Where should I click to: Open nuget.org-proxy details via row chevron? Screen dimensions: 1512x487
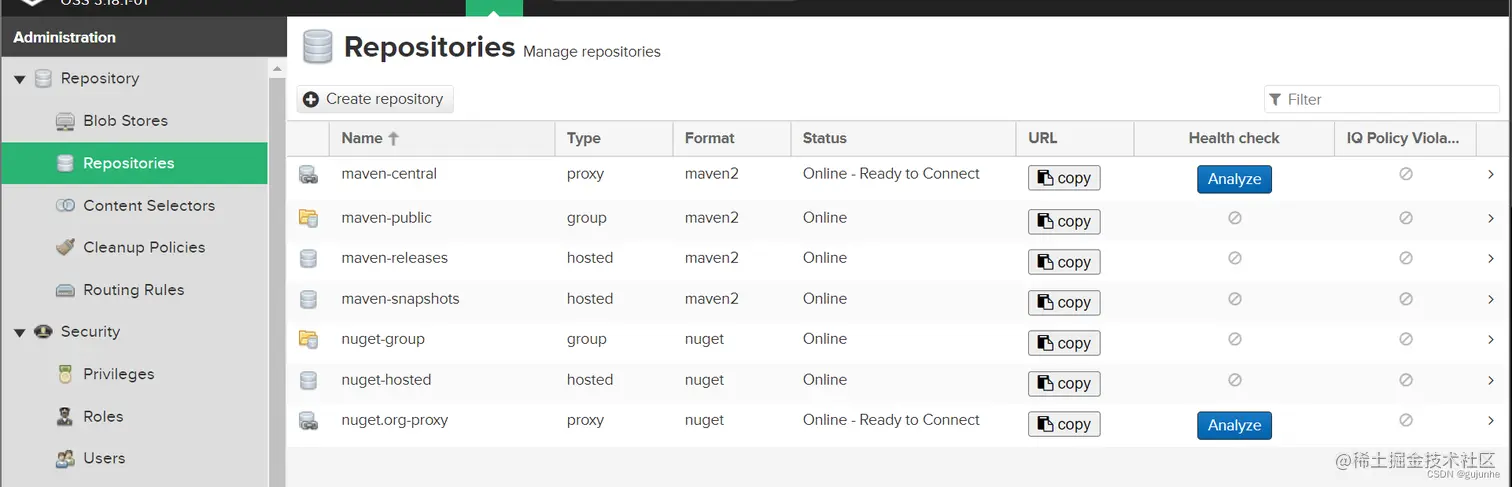tap(1491, 420)
